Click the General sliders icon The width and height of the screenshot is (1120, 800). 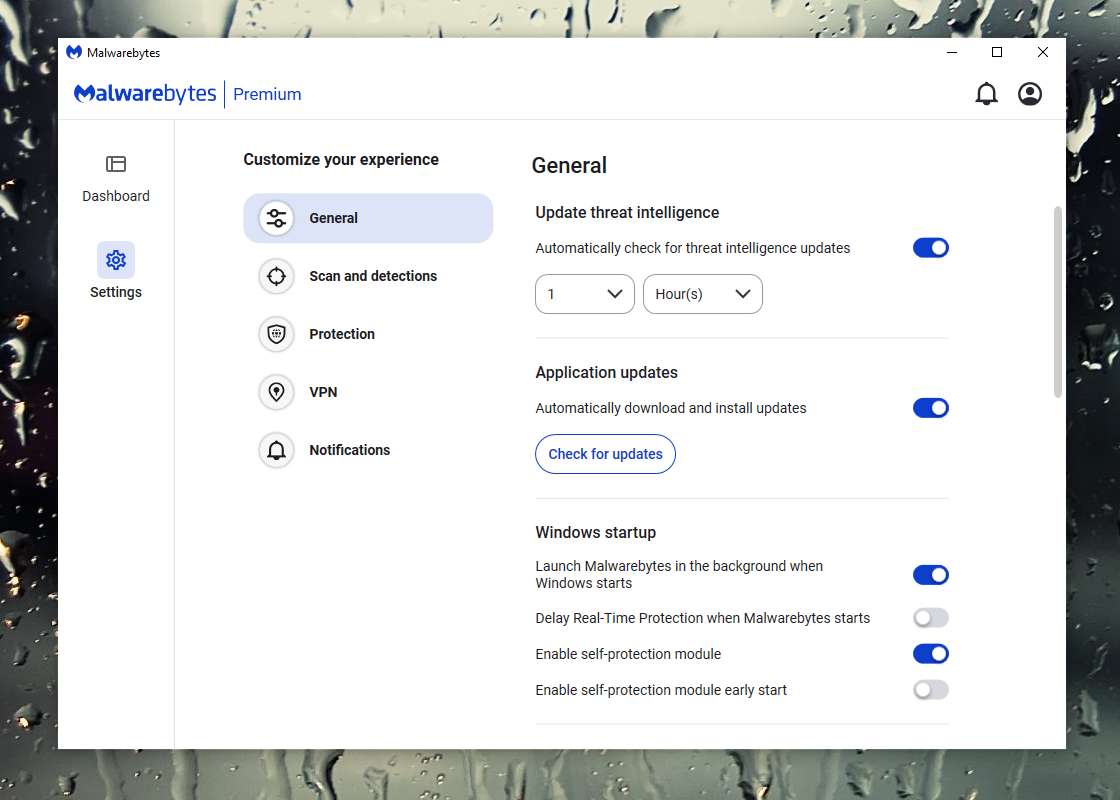pos(276,218)
